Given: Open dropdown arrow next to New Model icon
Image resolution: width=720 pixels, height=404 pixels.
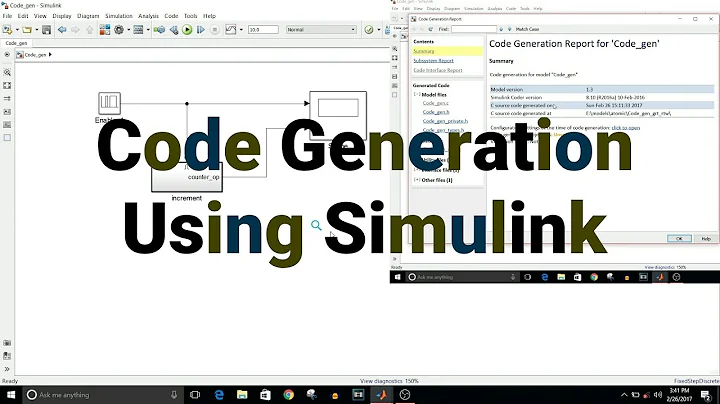Looking at the screenshot, I should [x=17, y=30].
